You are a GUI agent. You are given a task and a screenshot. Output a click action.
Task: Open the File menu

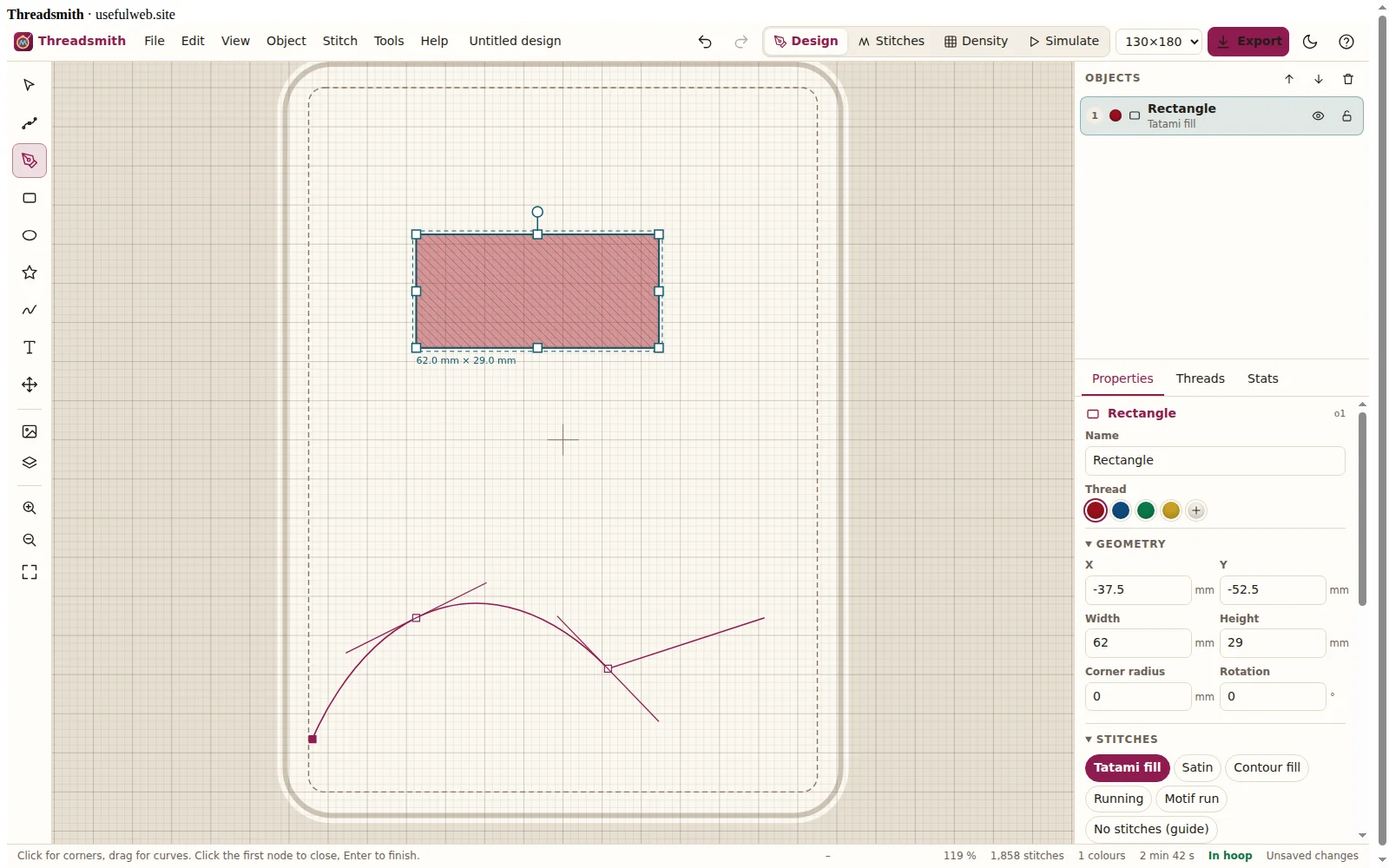[x=155, y=41]
